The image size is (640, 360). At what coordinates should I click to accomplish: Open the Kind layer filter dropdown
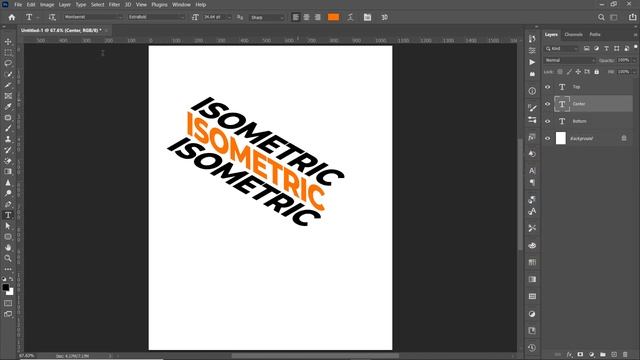562,49
